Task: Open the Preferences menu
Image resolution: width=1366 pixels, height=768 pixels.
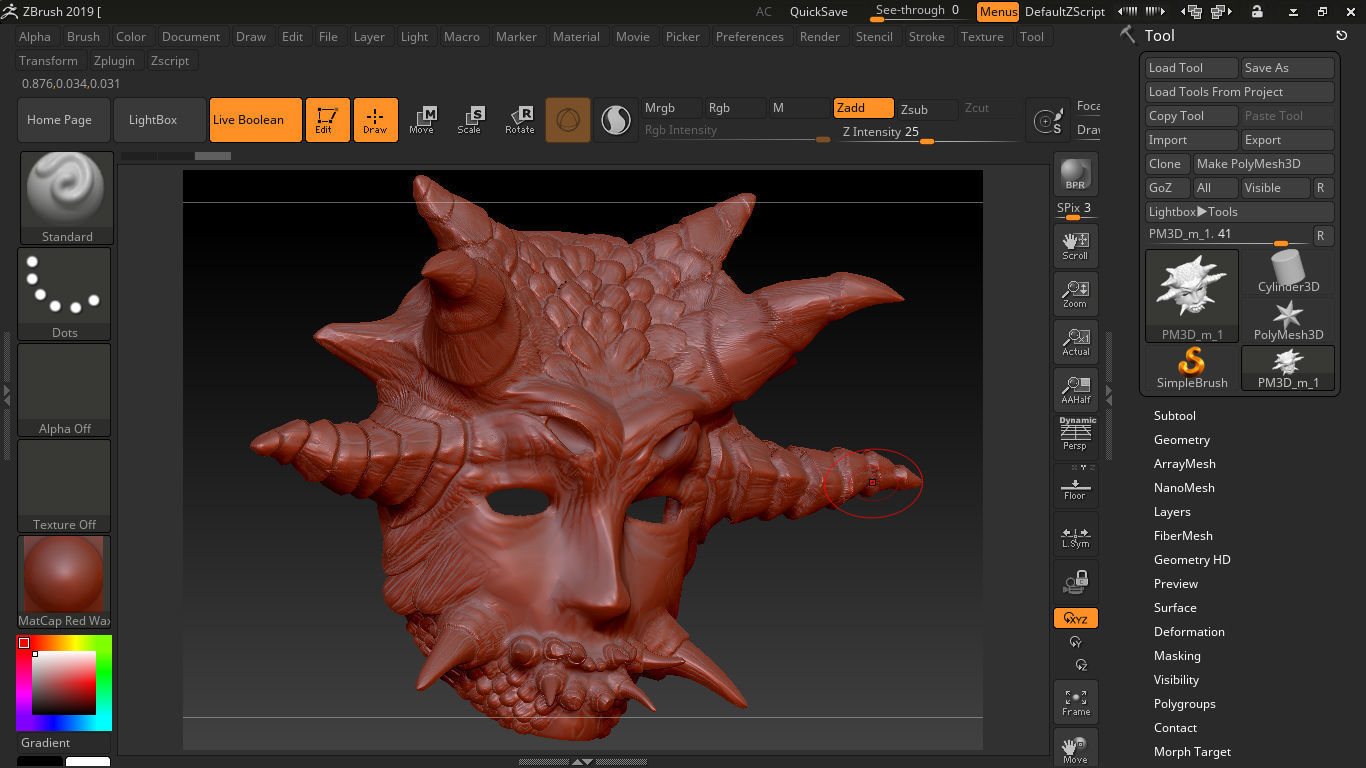Action: click(x=750, y=37)
